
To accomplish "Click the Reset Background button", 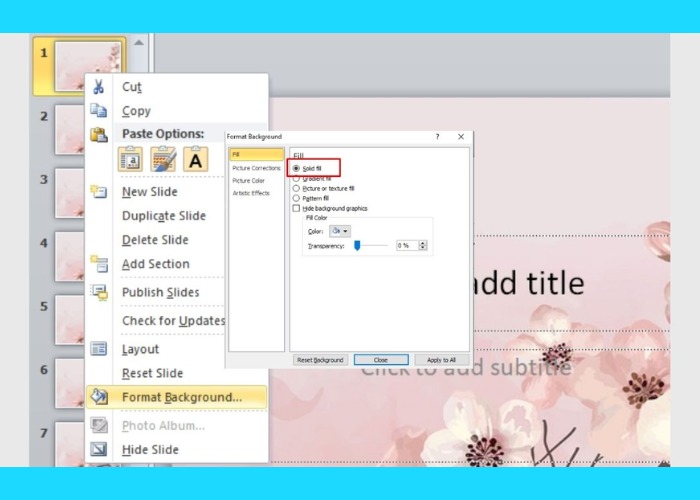I will pos(320,360).
